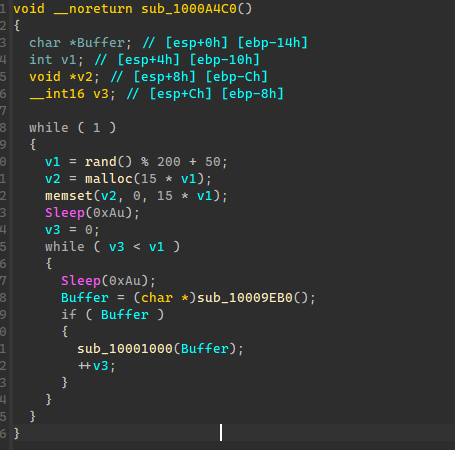Select the constant 200 in the rand expression
Viewport: 455px width, 450px height.
click(x=169, y=162)
